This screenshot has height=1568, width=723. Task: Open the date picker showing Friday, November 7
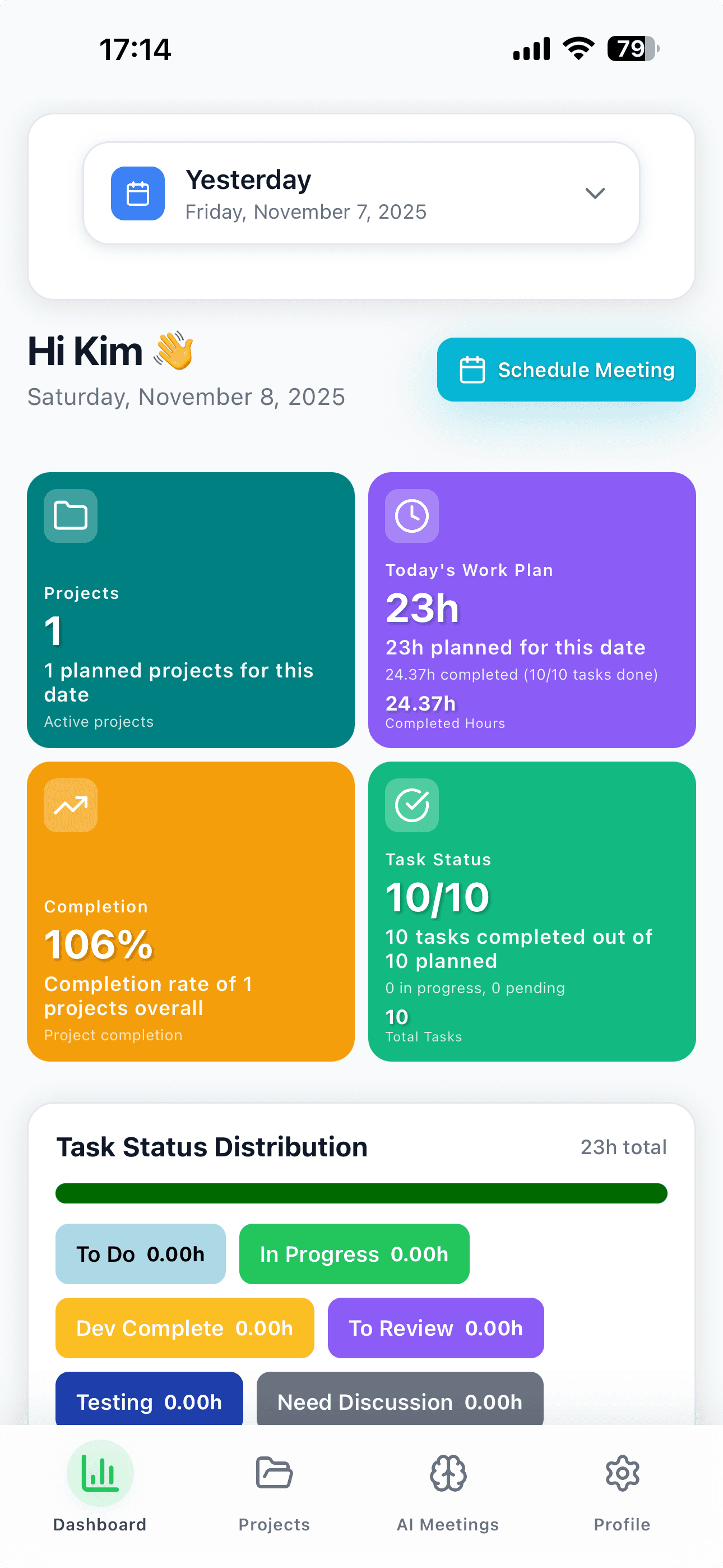click(361, 193)
